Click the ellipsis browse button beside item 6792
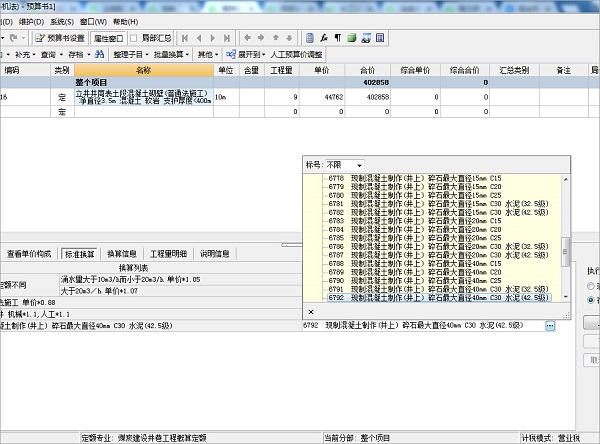600x444 pixels. (550, 326)
